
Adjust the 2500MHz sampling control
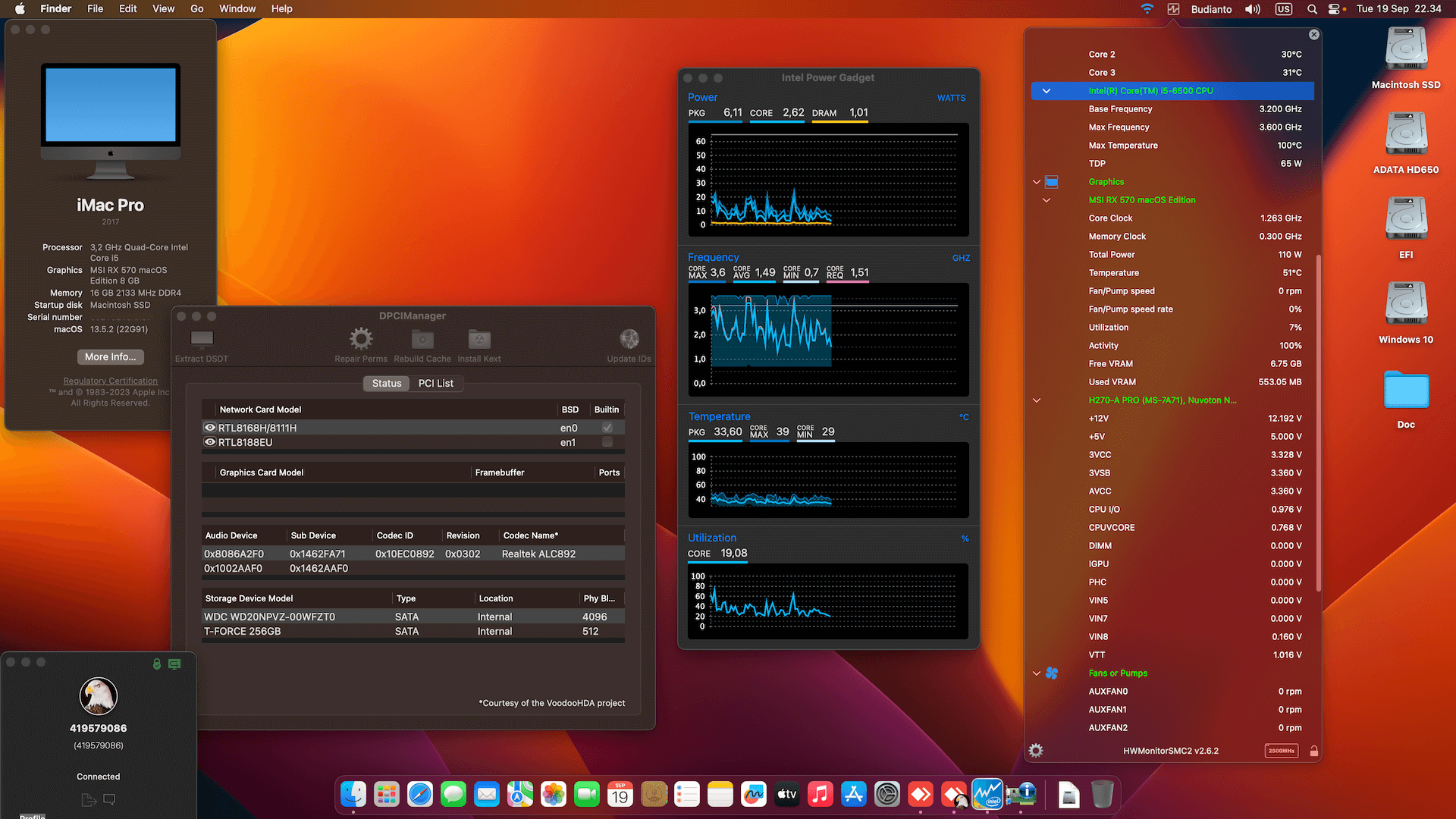click(1281, 751)
